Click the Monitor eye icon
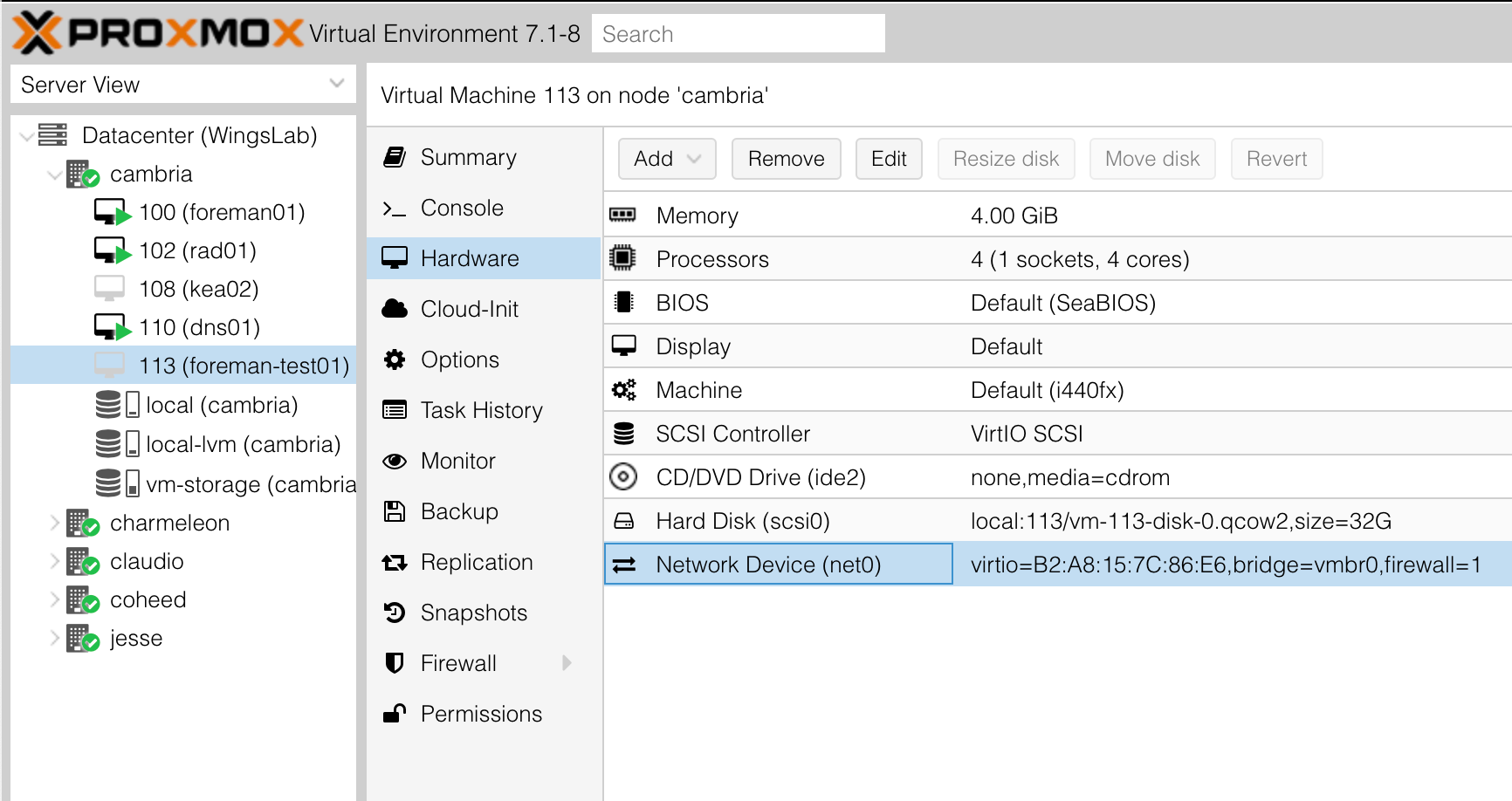Viewport: 1512px width, 801px height. pyautogui.click(x=395, y=461)
